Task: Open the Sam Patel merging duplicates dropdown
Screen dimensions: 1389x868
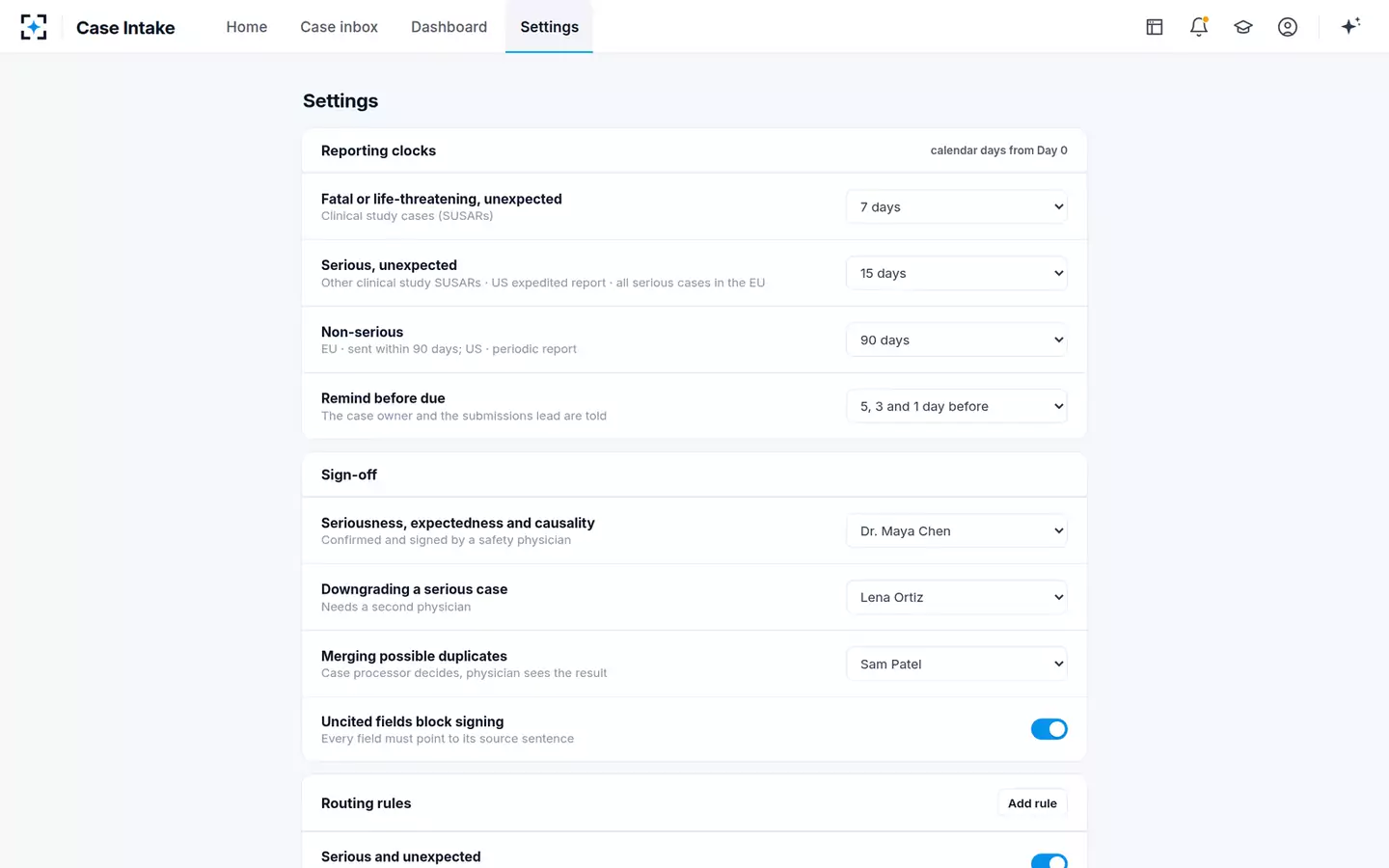Action: 957,664
